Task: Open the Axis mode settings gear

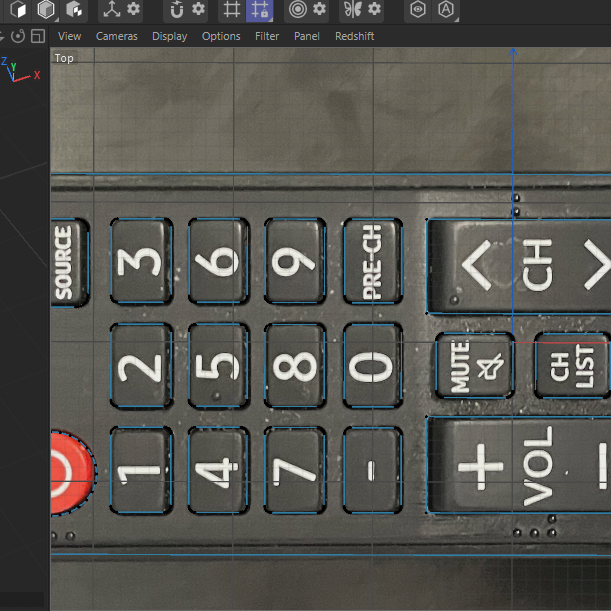Action: coord(133,9)
